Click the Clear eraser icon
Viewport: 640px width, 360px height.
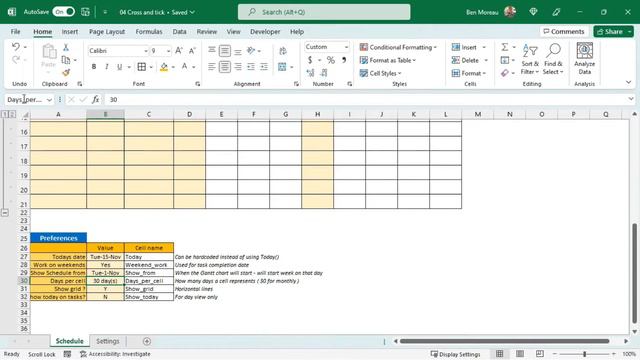(x=505, y=73)
